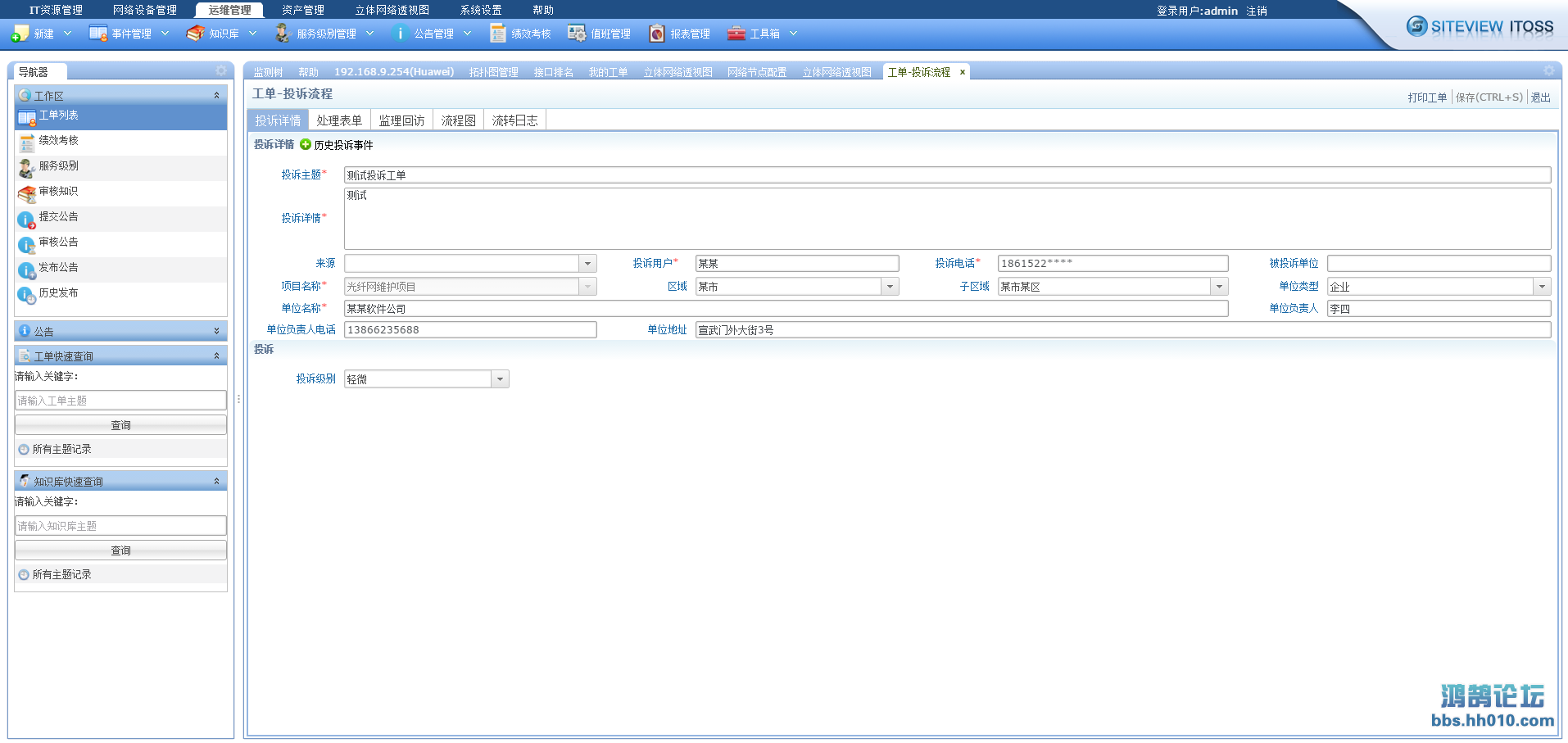Switch to the 192.168.9.254(Huawei) tab

tap(394, 72)
